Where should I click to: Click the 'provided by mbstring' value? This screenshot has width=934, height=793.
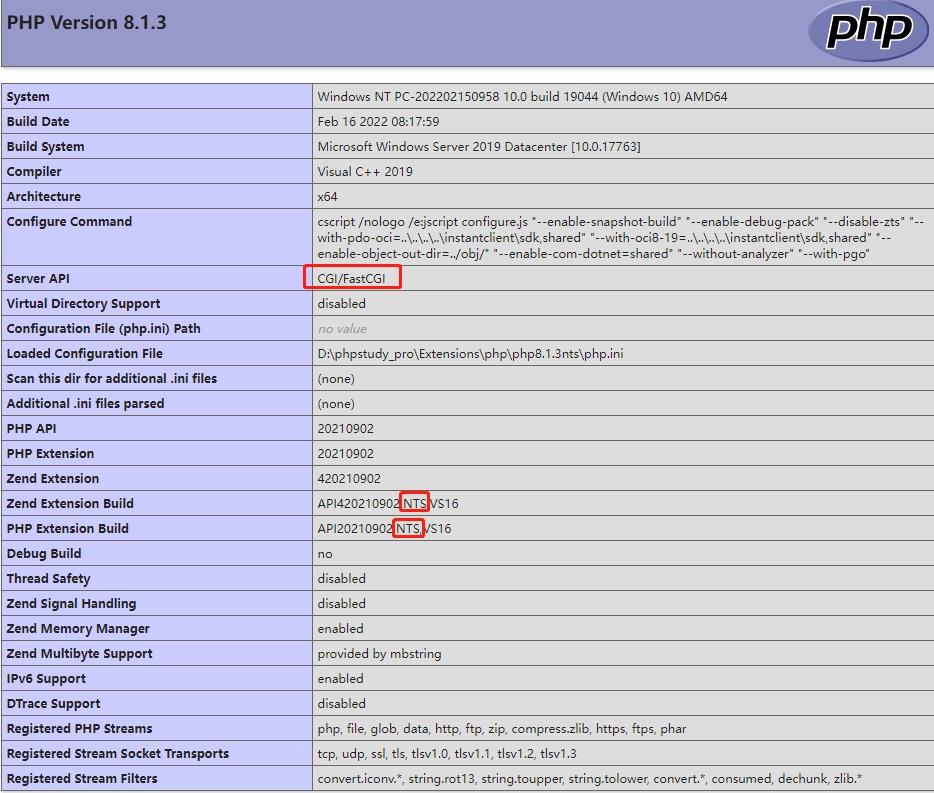point(379,653)
